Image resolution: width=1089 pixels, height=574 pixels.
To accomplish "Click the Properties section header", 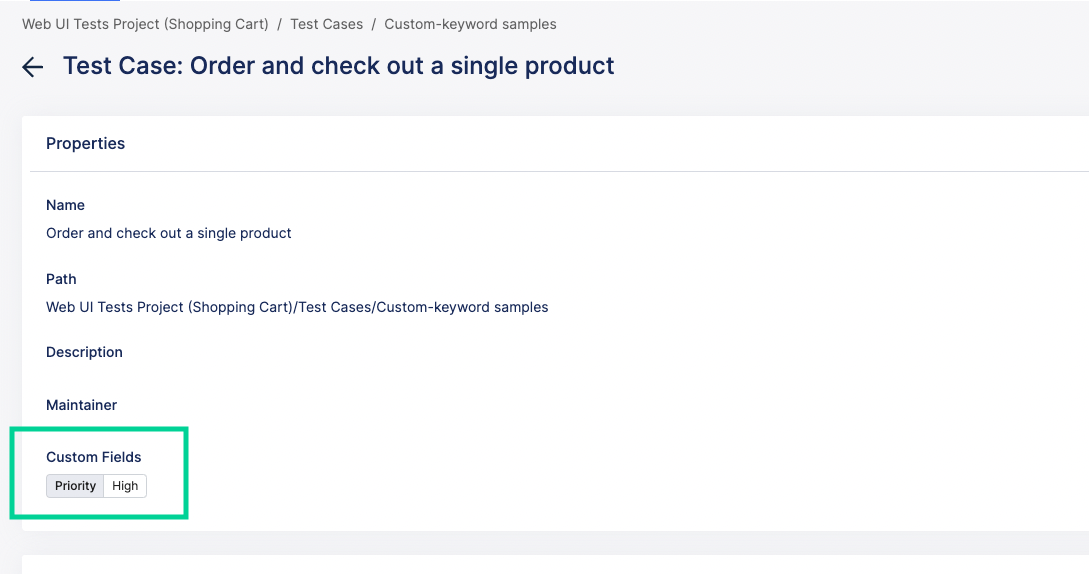I will coord(85,143).
